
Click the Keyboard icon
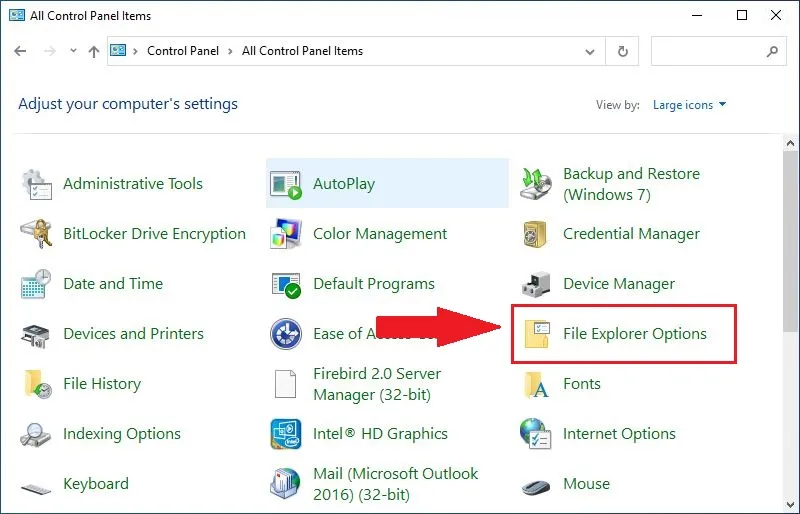point(36,488)
